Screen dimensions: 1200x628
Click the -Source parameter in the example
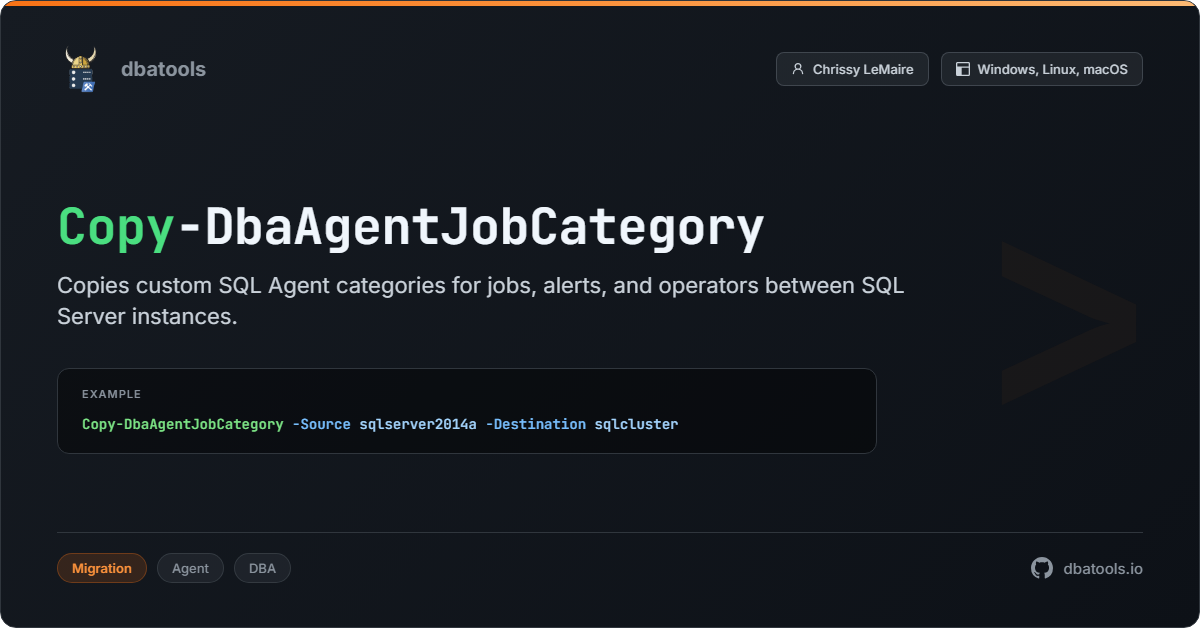pos(321,424)
